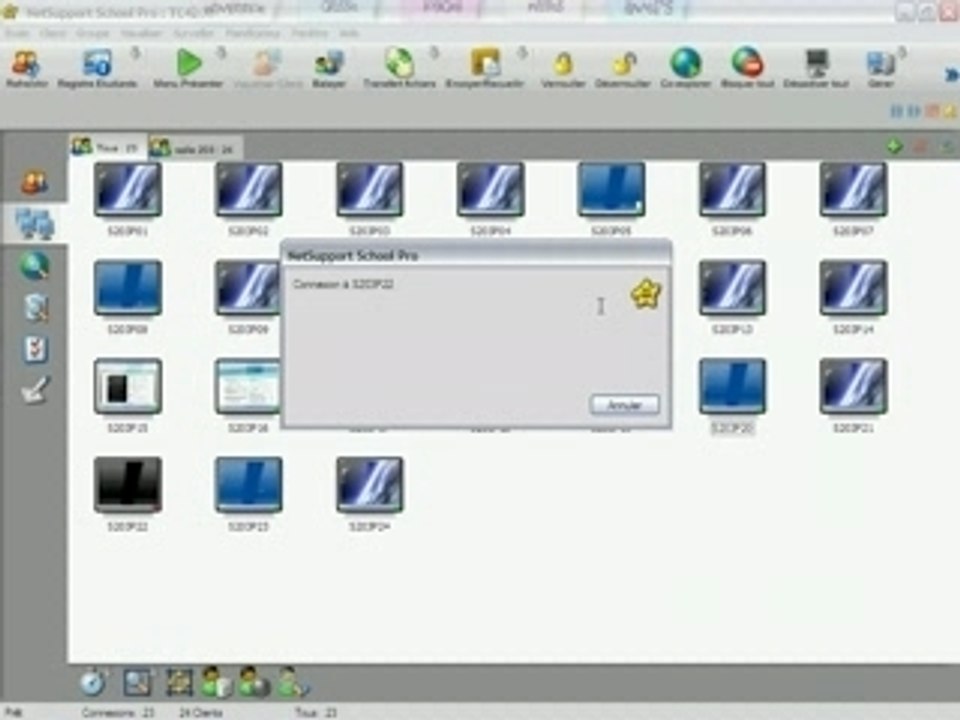Click the Gérer toolbar icon
Image resolution: width=960 pixels, height=720 pixels.
click(880, 68)
